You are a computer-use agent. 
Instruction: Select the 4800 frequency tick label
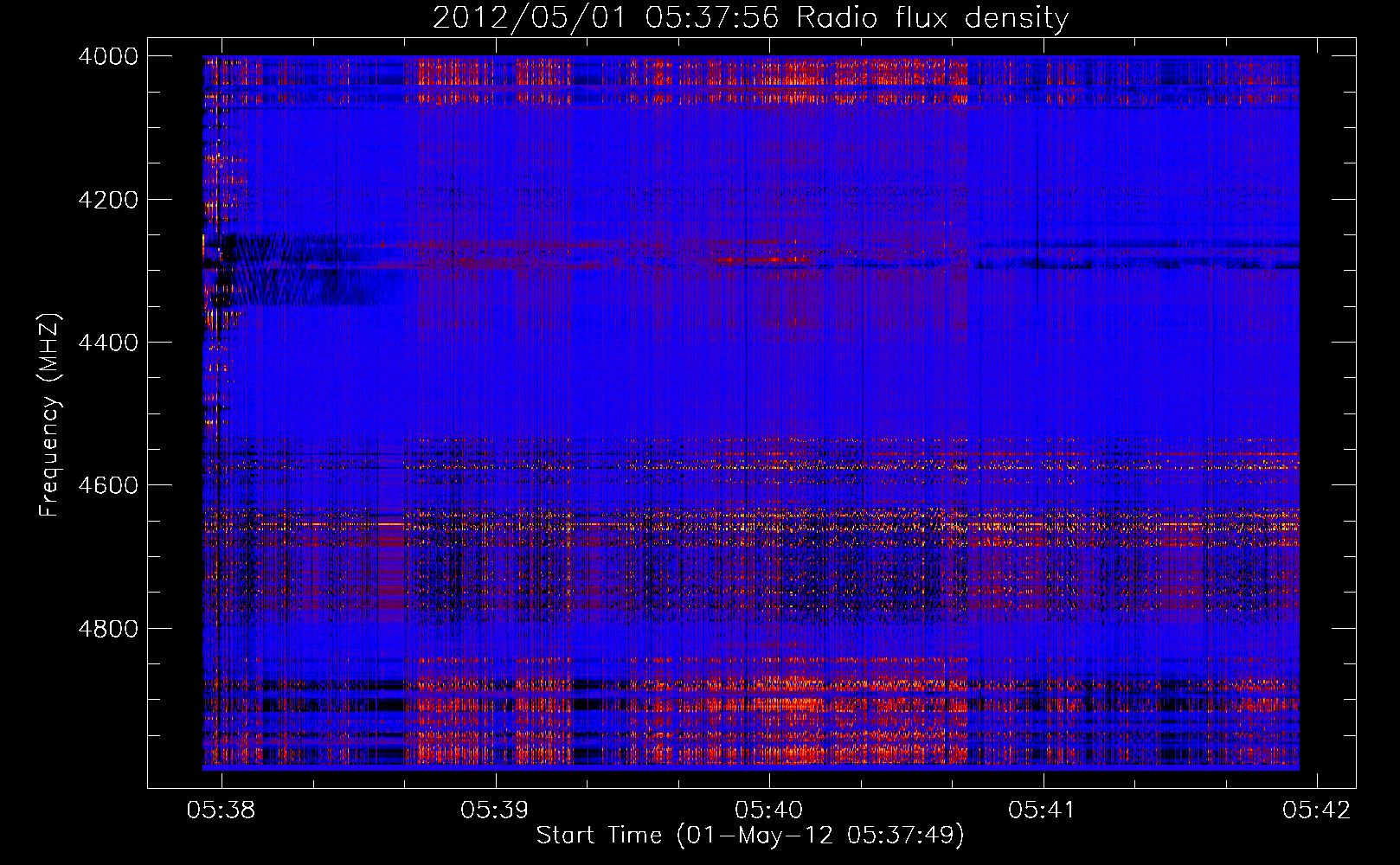click(108, 629)
